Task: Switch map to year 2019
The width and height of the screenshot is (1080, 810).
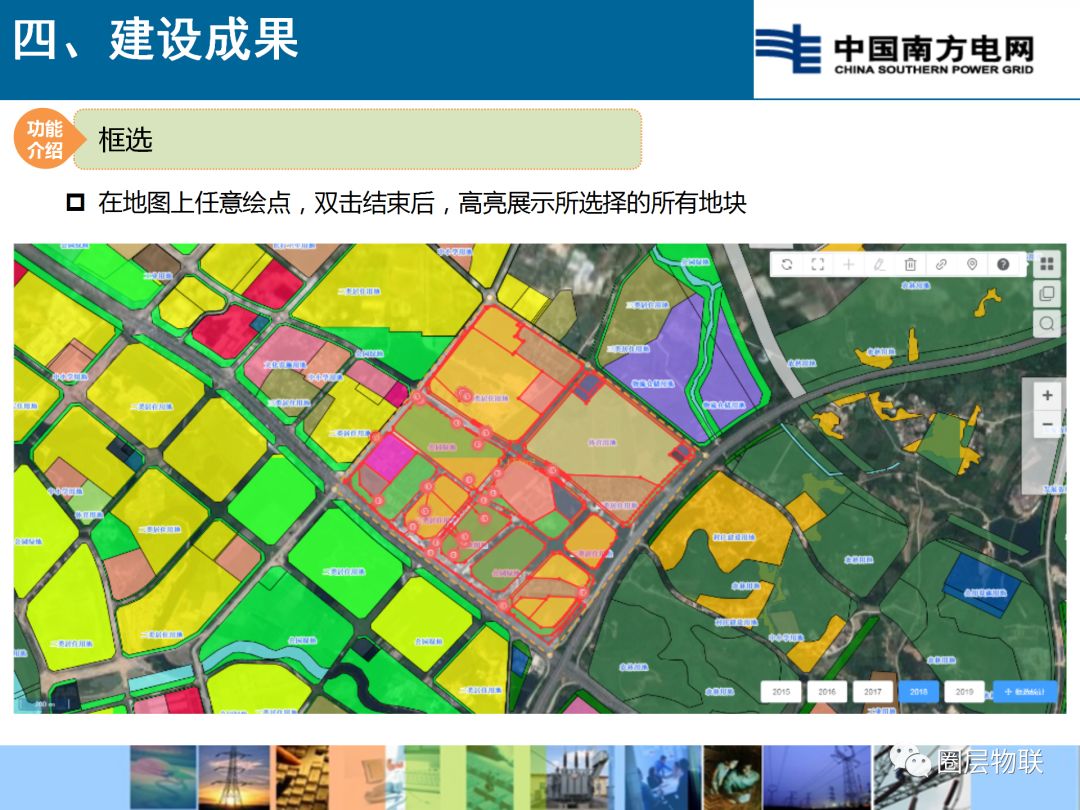Action: [x=964, y=692]
